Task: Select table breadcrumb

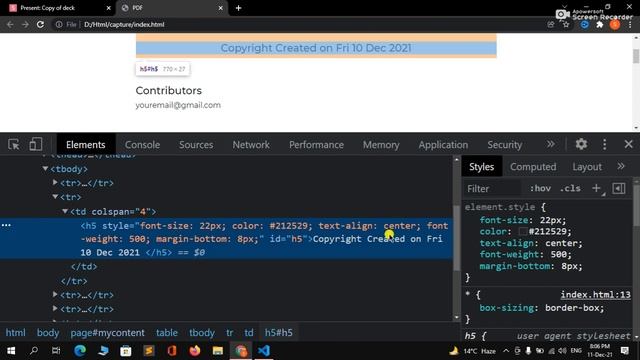Action: pyautogui.click(x=167, y=333)
